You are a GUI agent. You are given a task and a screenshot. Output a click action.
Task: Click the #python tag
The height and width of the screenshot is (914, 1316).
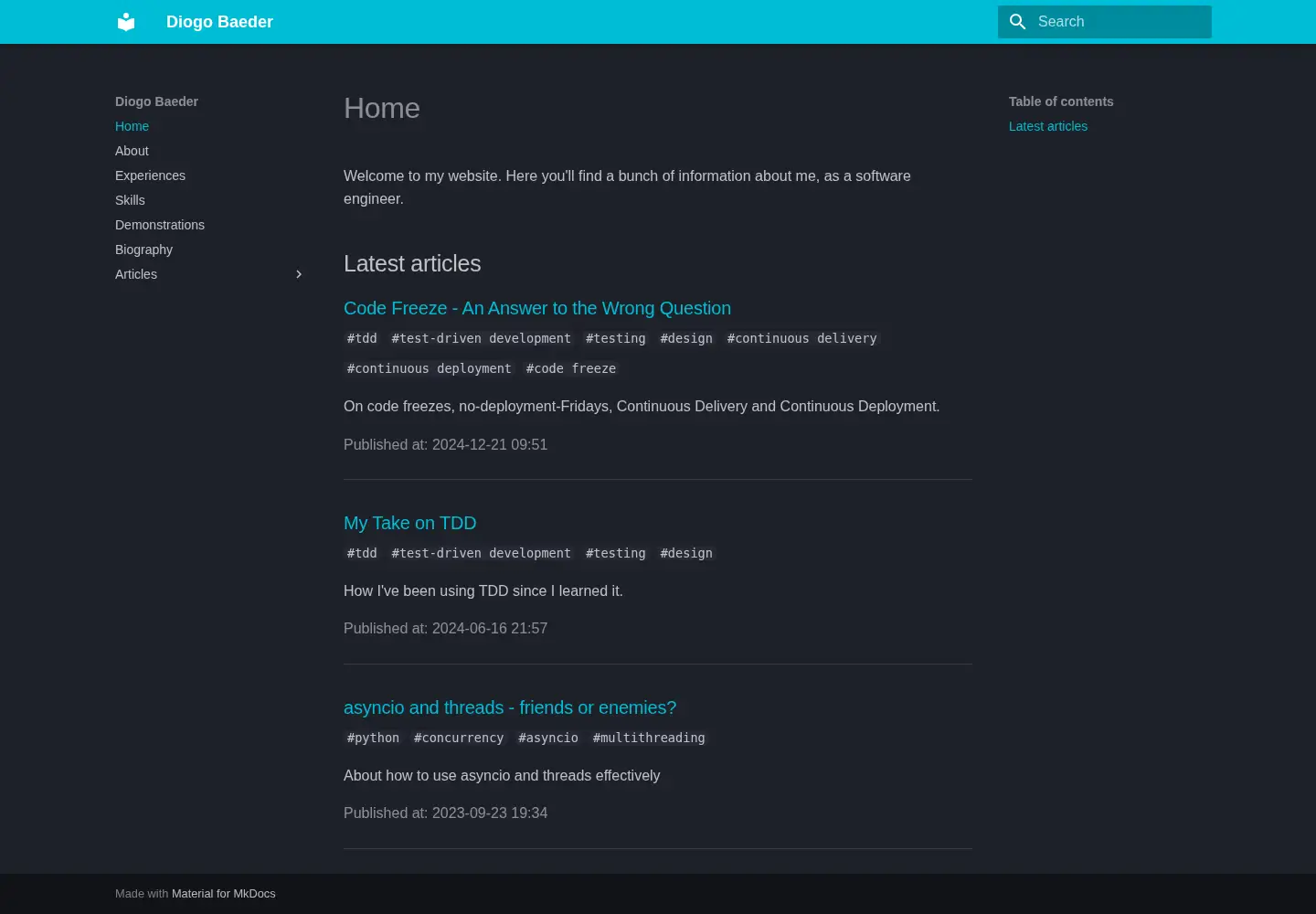[x=373, y=738]
